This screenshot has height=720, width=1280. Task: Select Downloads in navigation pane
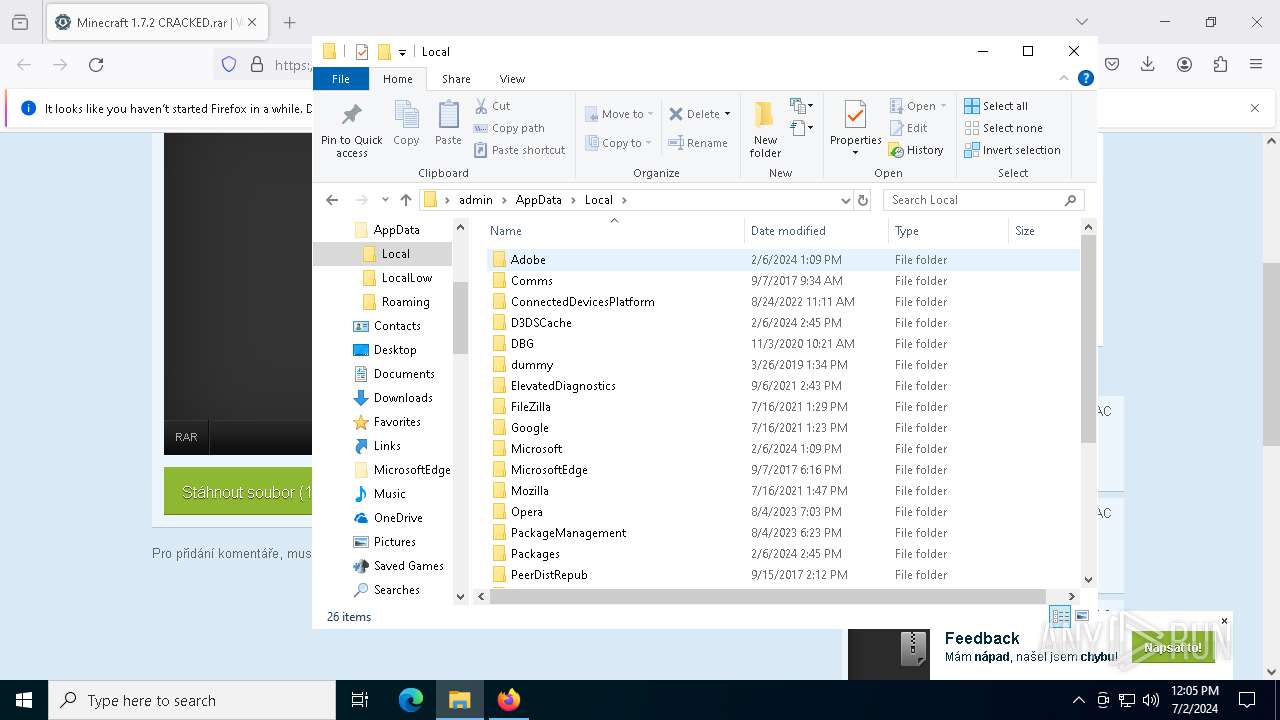pyautogui.click(x=403, y=398)
